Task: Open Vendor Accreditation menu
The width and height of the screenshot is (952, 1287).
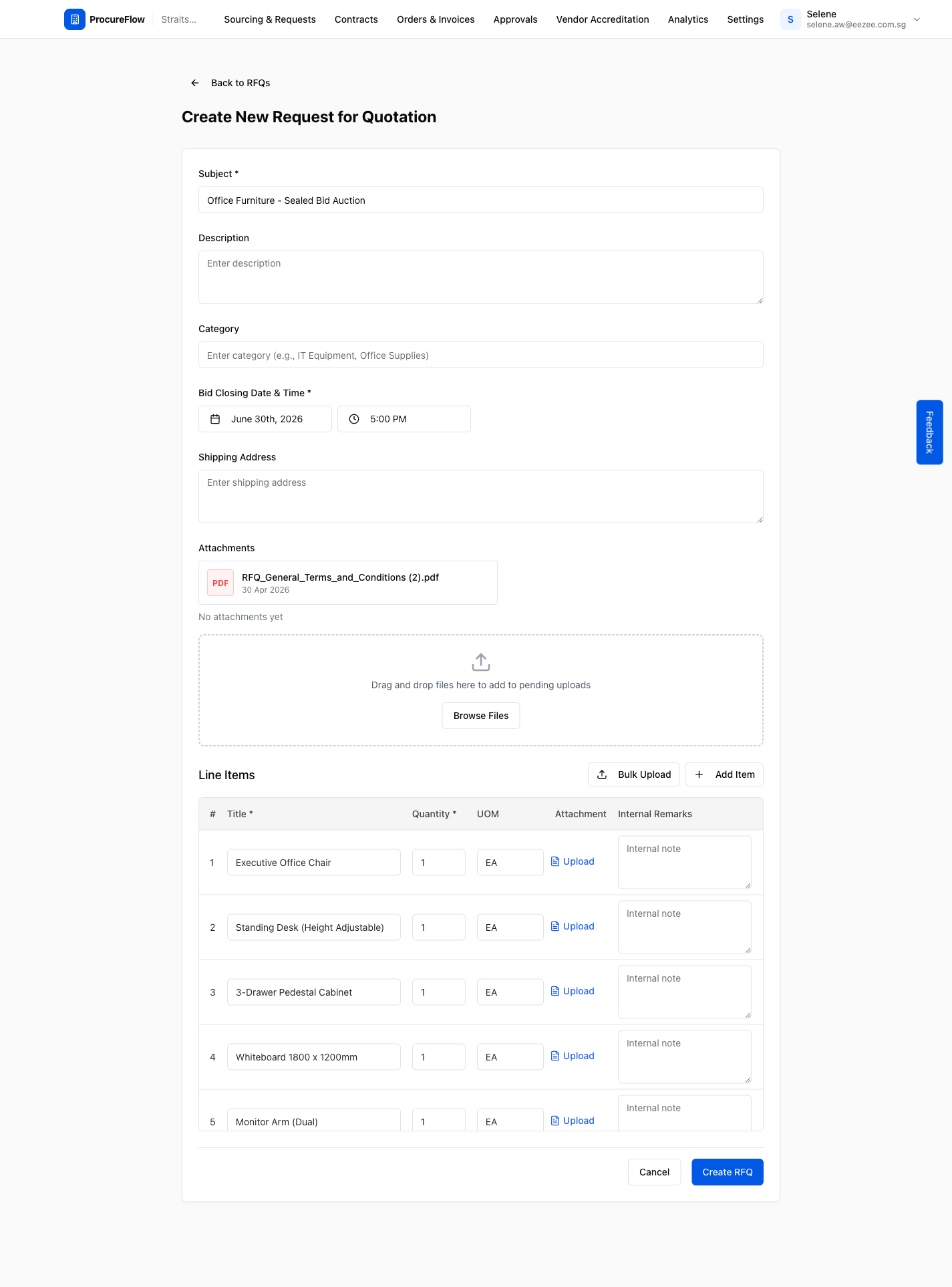Action: coord(603,19)
